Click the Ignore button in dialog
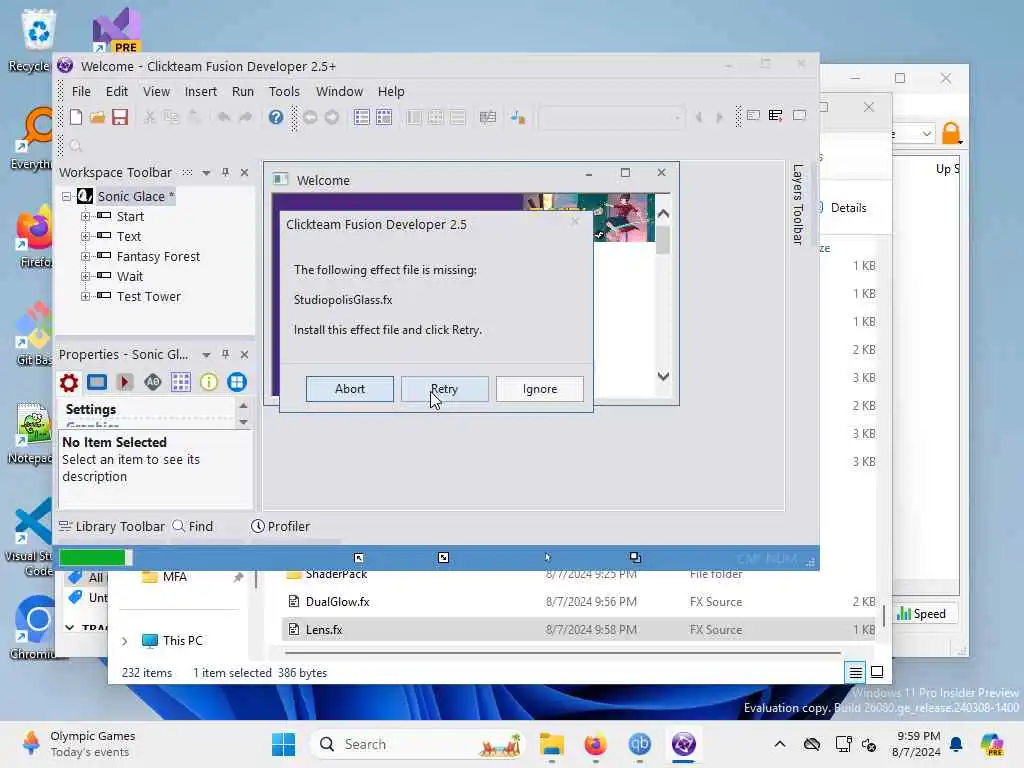Viewport: 1024px width, 768px height. [539, 389]
